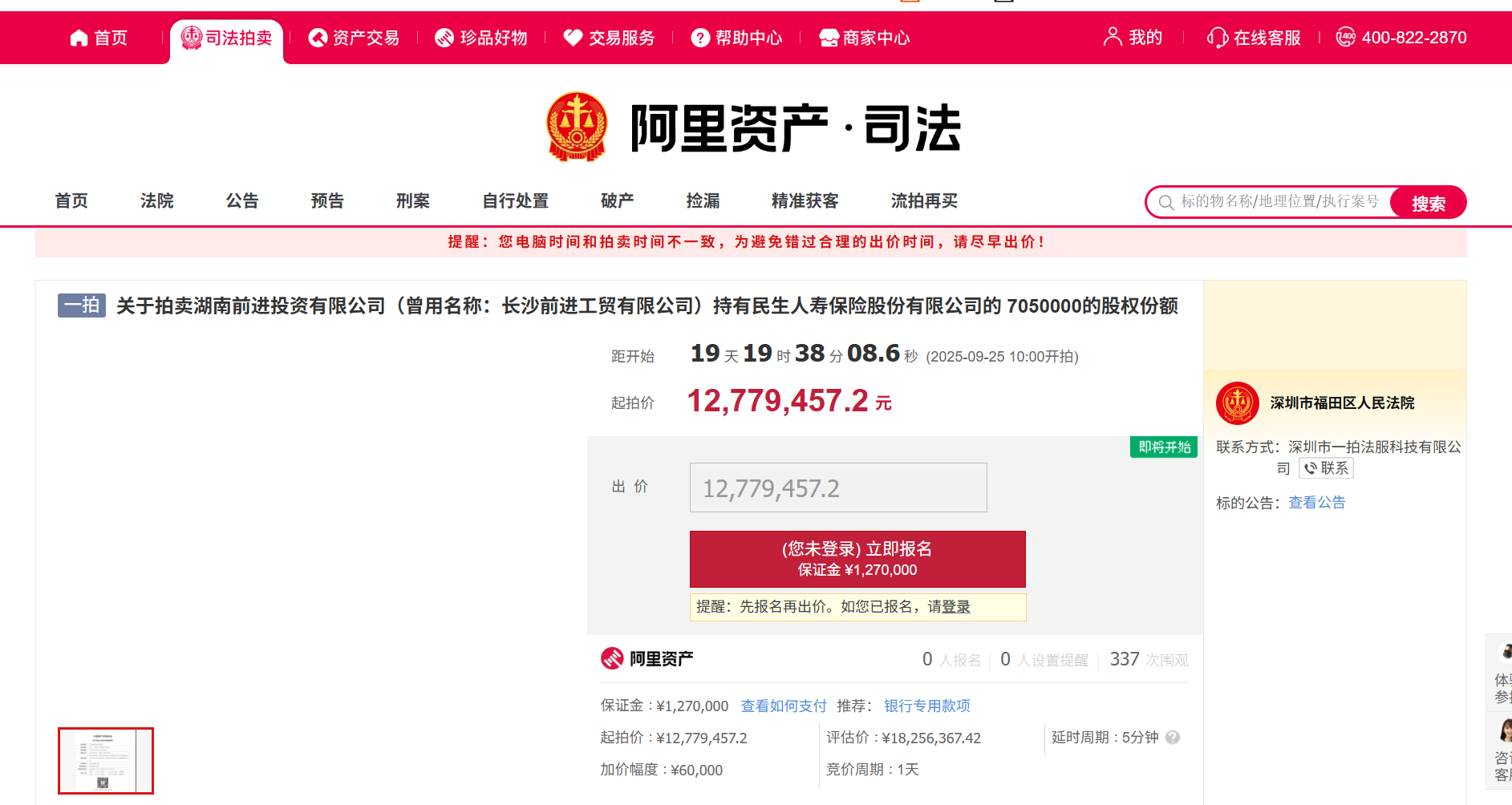The width and height of the screenshot is (1512, 805).
Task: Open the 破产 navigation item
Action: 618,201
